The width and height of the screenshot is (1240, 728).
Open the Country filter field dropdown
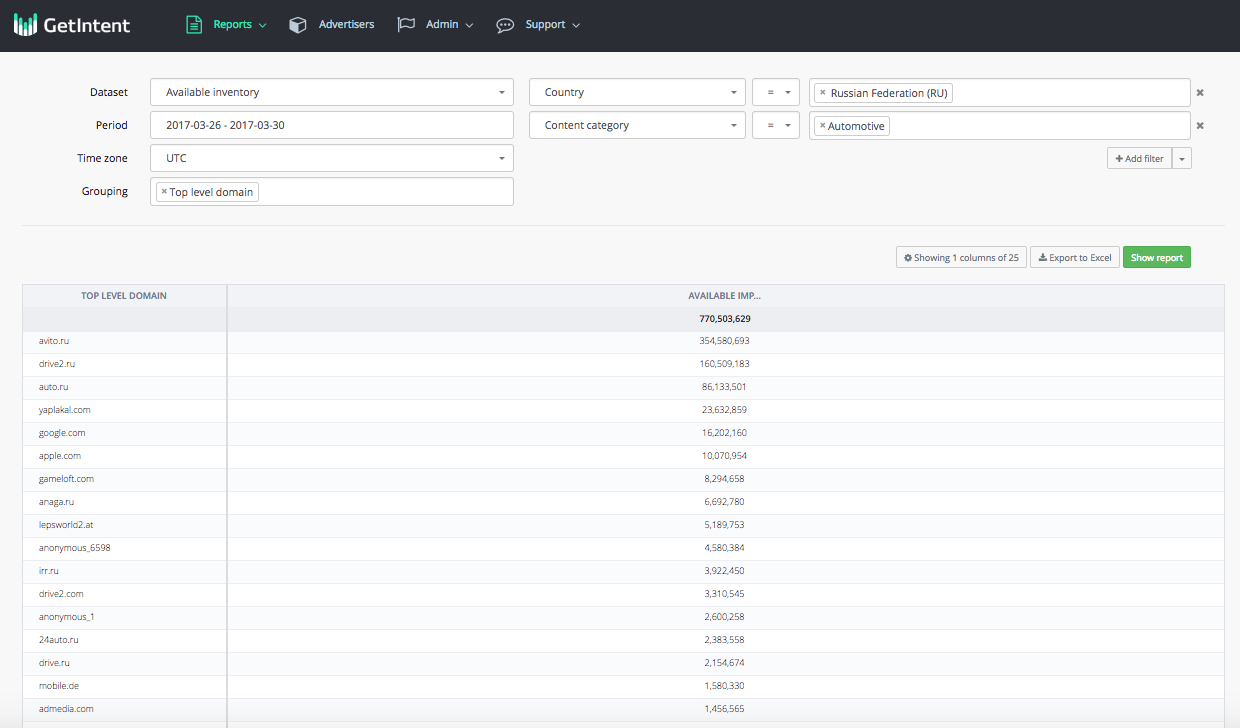[637, 92]
